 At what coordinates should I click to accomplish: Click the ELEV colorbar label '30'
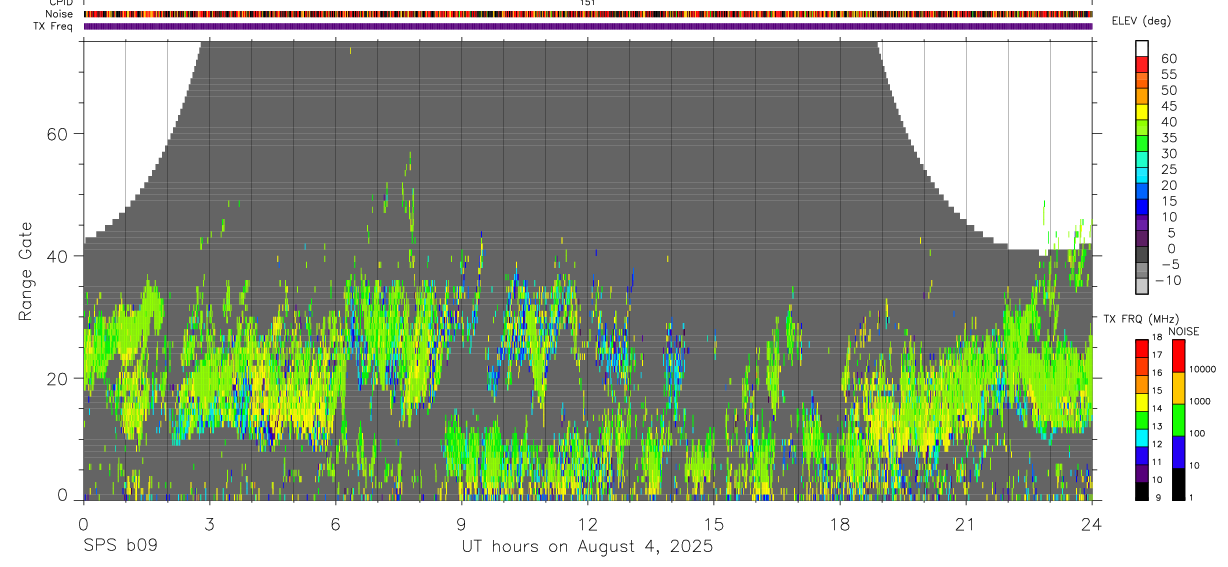click(x=1169, y=154)
